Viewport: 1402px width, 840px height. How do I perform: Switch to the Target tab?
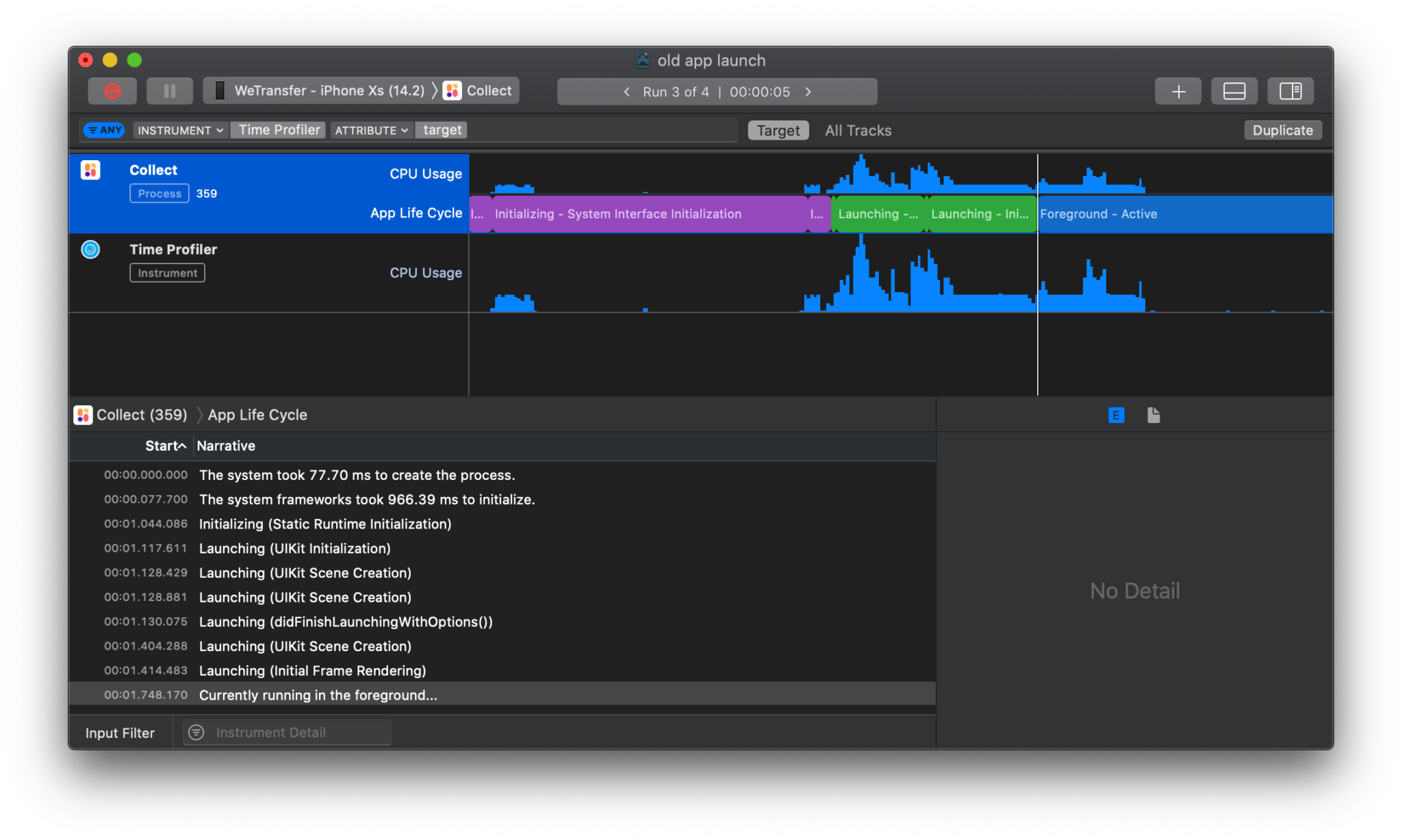[778, 130]
